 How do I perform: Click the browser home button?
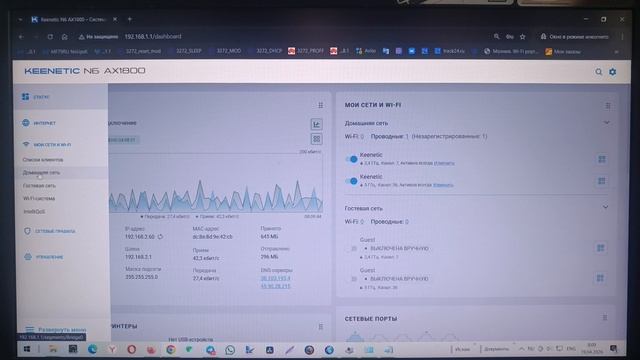click(x=64, y=37)
